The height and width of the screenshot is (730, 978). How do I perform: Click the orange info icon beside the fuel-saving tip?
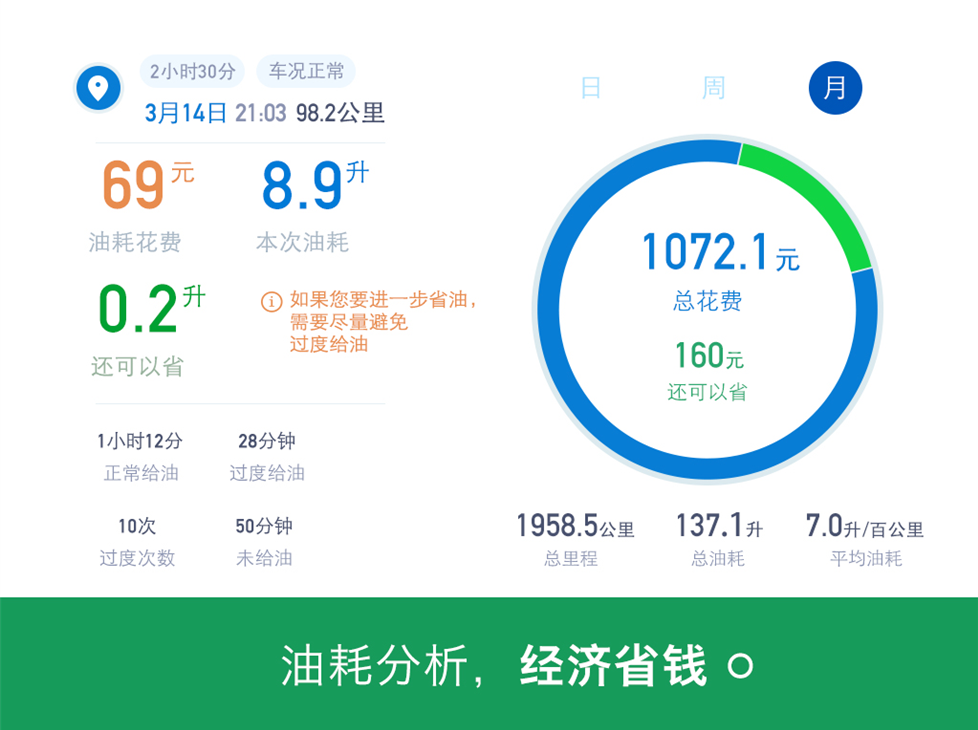pos(271,301)
